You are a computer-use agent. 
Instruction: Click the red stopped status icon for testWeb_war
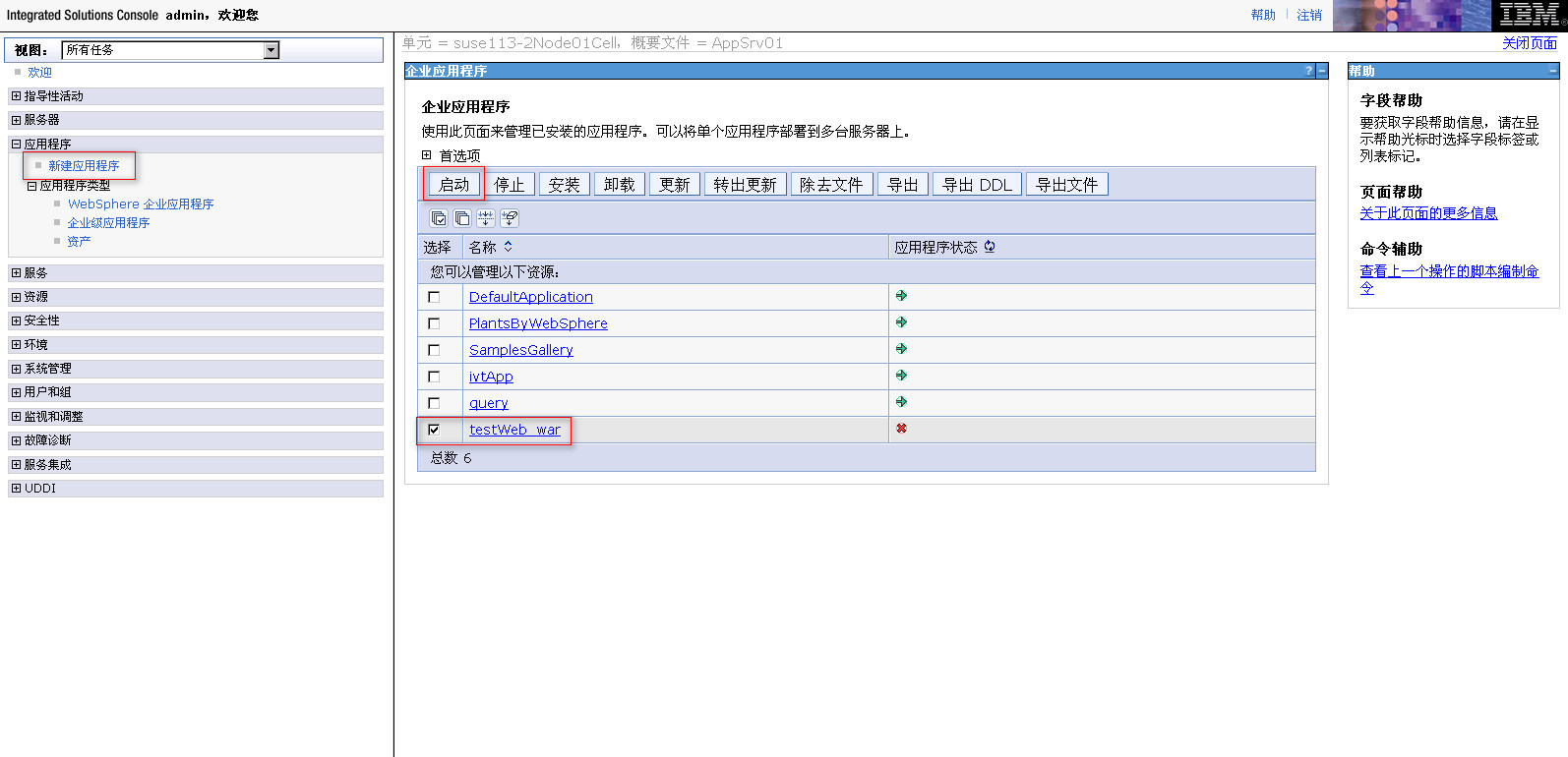point(901,429)
